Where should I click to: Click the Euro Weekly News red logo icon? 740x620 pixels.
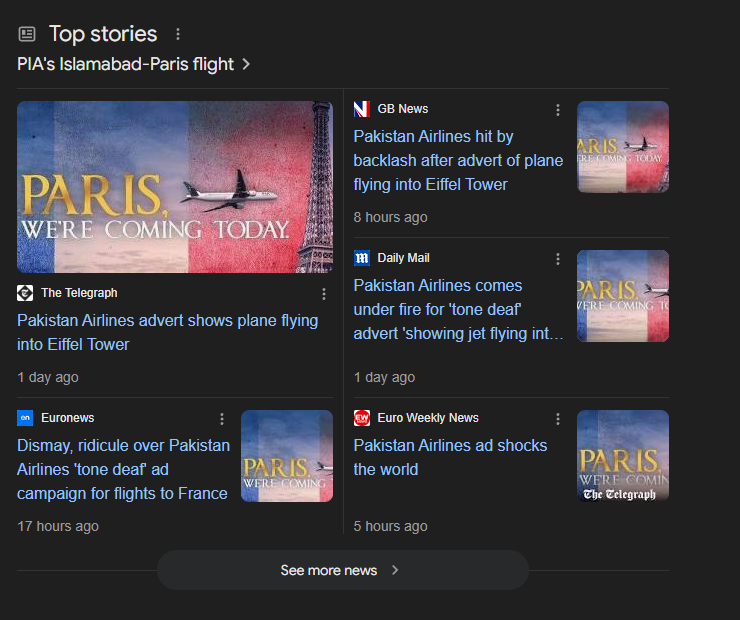tap(362, 418)
